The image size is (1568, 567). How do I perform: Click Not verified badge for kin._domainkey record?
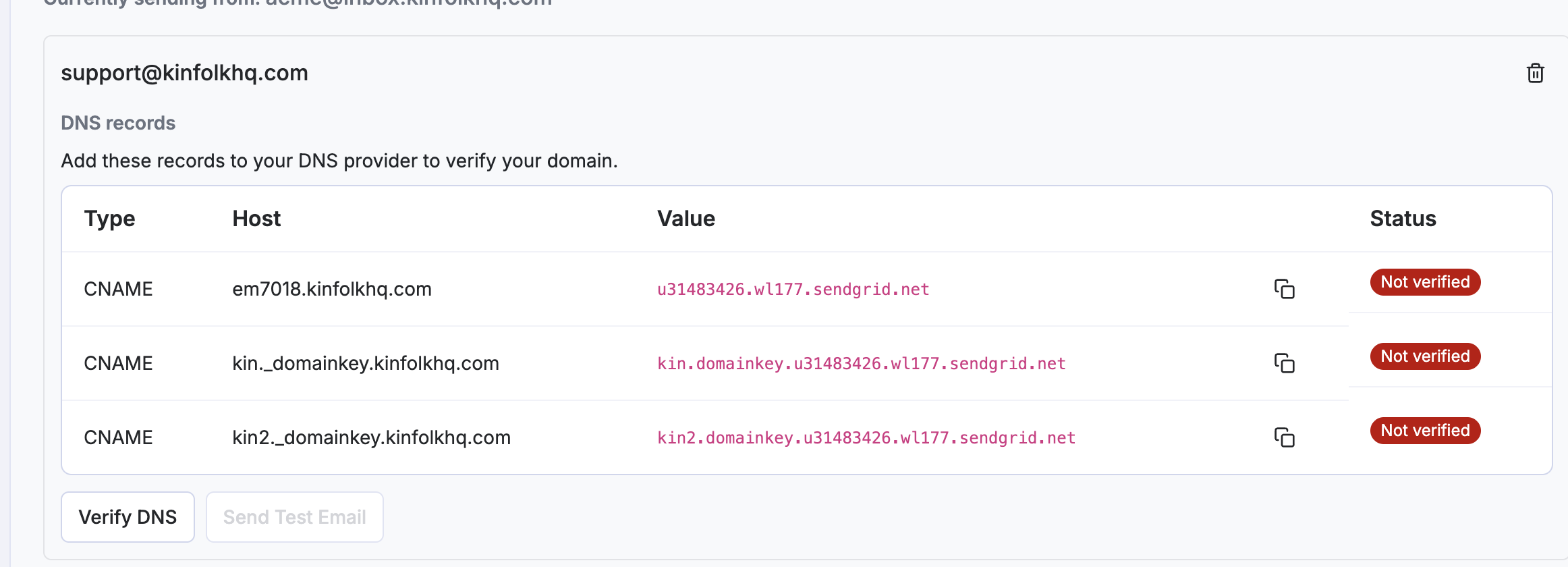pos(1425,356)
